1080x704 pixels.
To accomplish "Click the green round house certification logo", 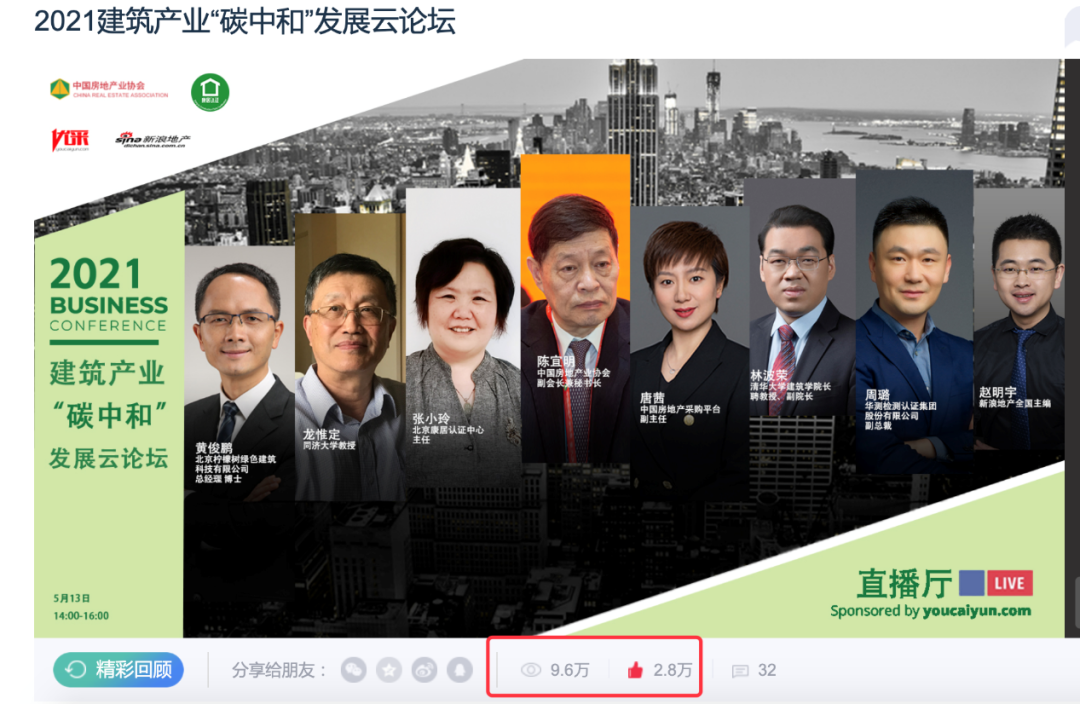I will pyautogui.click(x=210, y=92).
